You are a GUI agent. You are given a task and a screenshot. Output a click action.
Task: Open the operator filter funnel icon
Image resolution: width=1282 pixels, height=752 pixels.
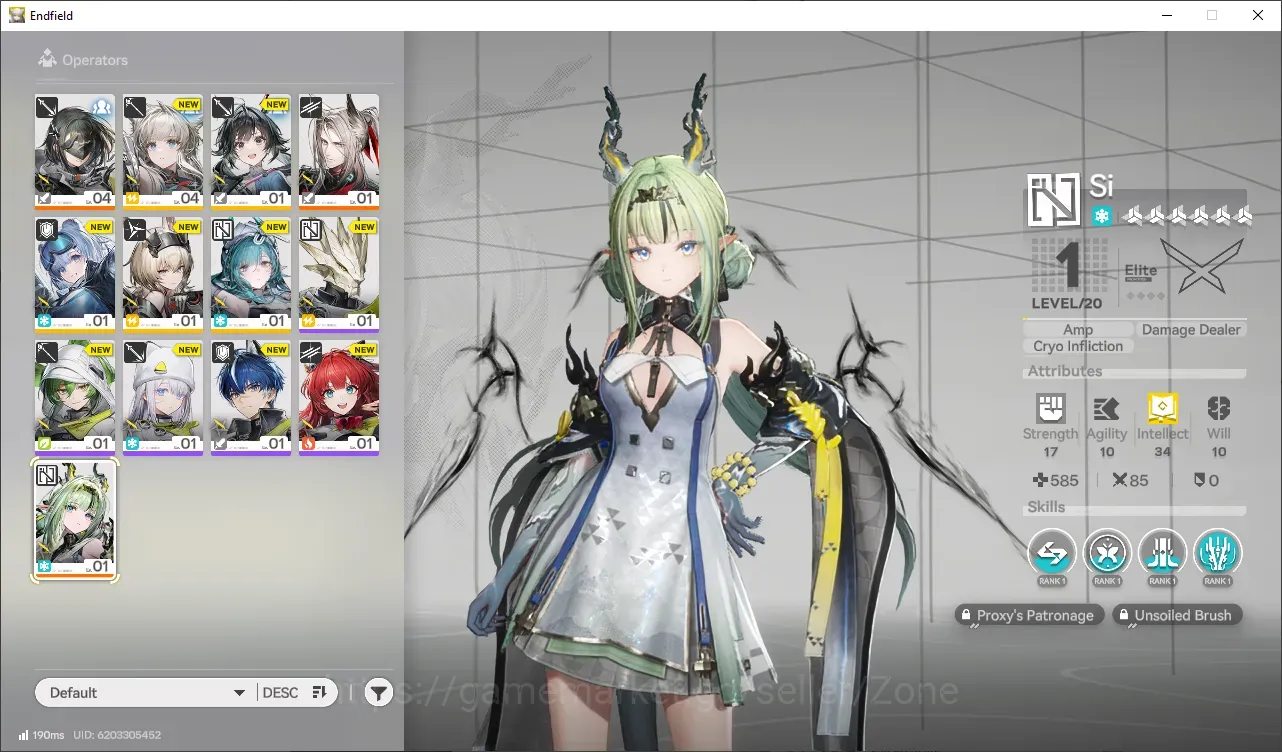tap(378, 692)
